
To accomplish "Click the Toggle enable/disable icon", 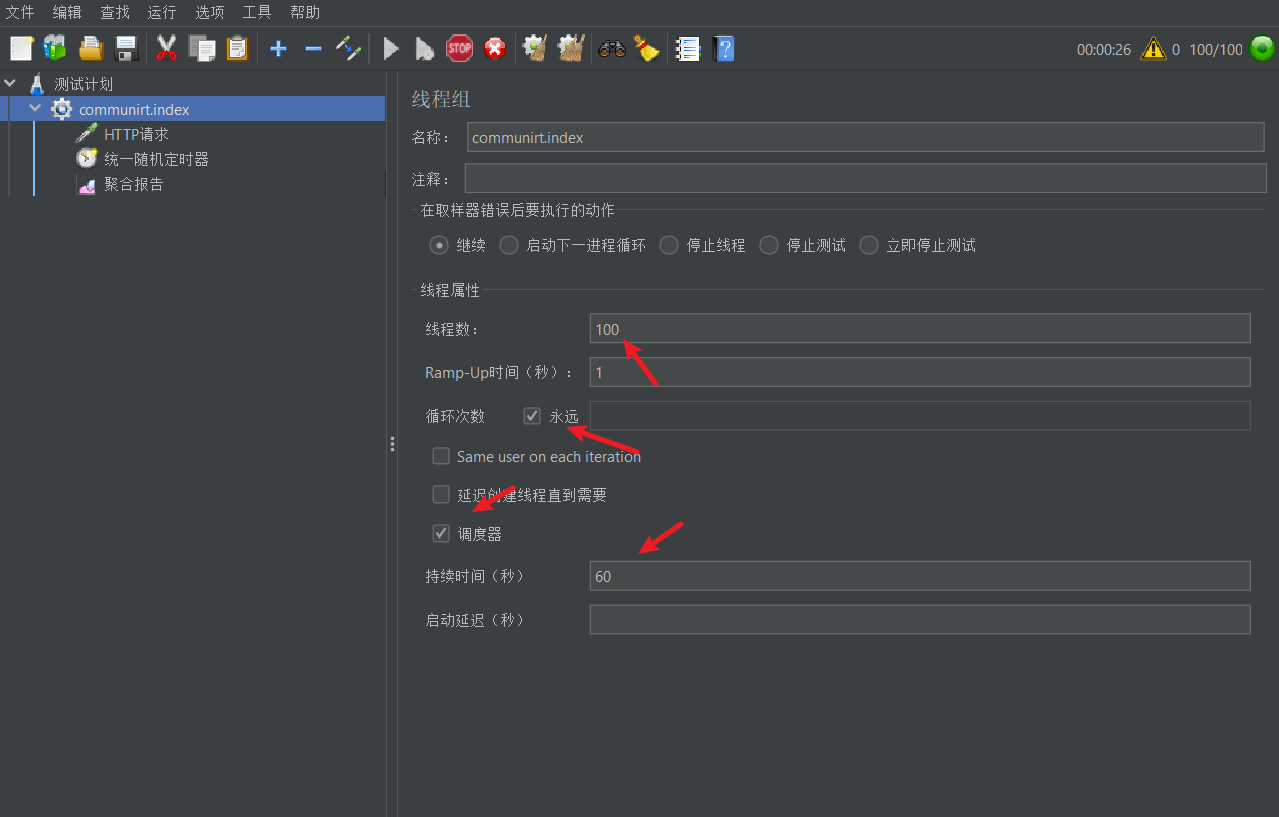I will 348,48.
